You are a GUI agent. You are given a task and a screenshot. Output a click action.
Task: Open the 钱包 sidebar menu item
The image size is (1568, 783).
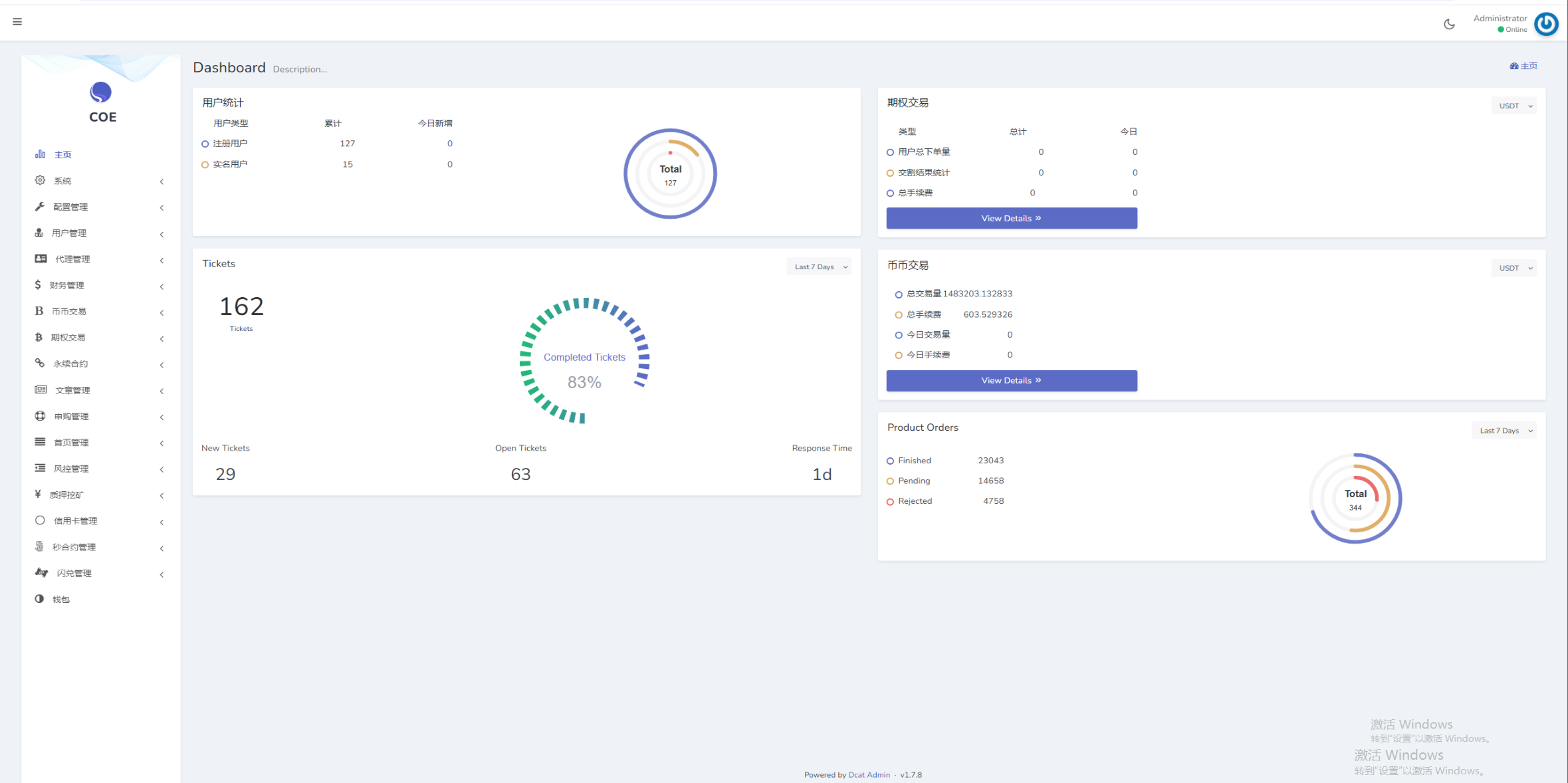(x=100, y=599)
